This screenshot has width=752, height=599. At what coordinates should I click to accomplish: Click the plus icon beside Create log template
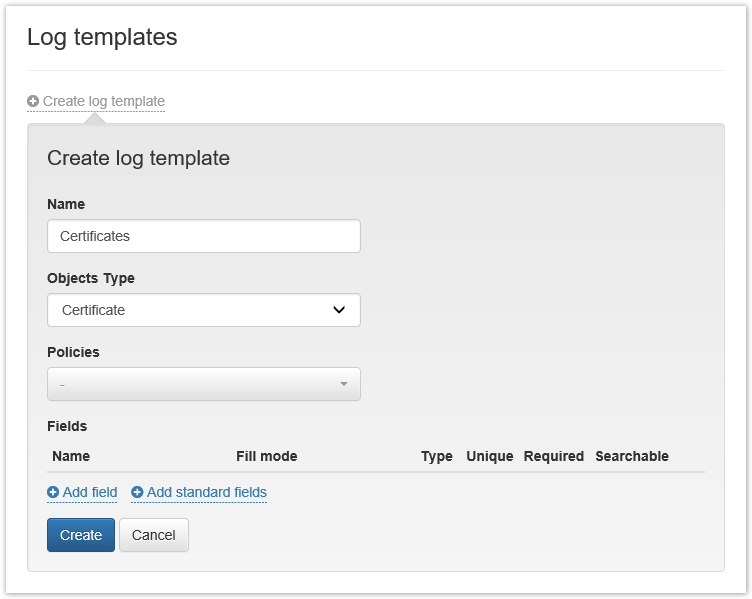[33, 101]
